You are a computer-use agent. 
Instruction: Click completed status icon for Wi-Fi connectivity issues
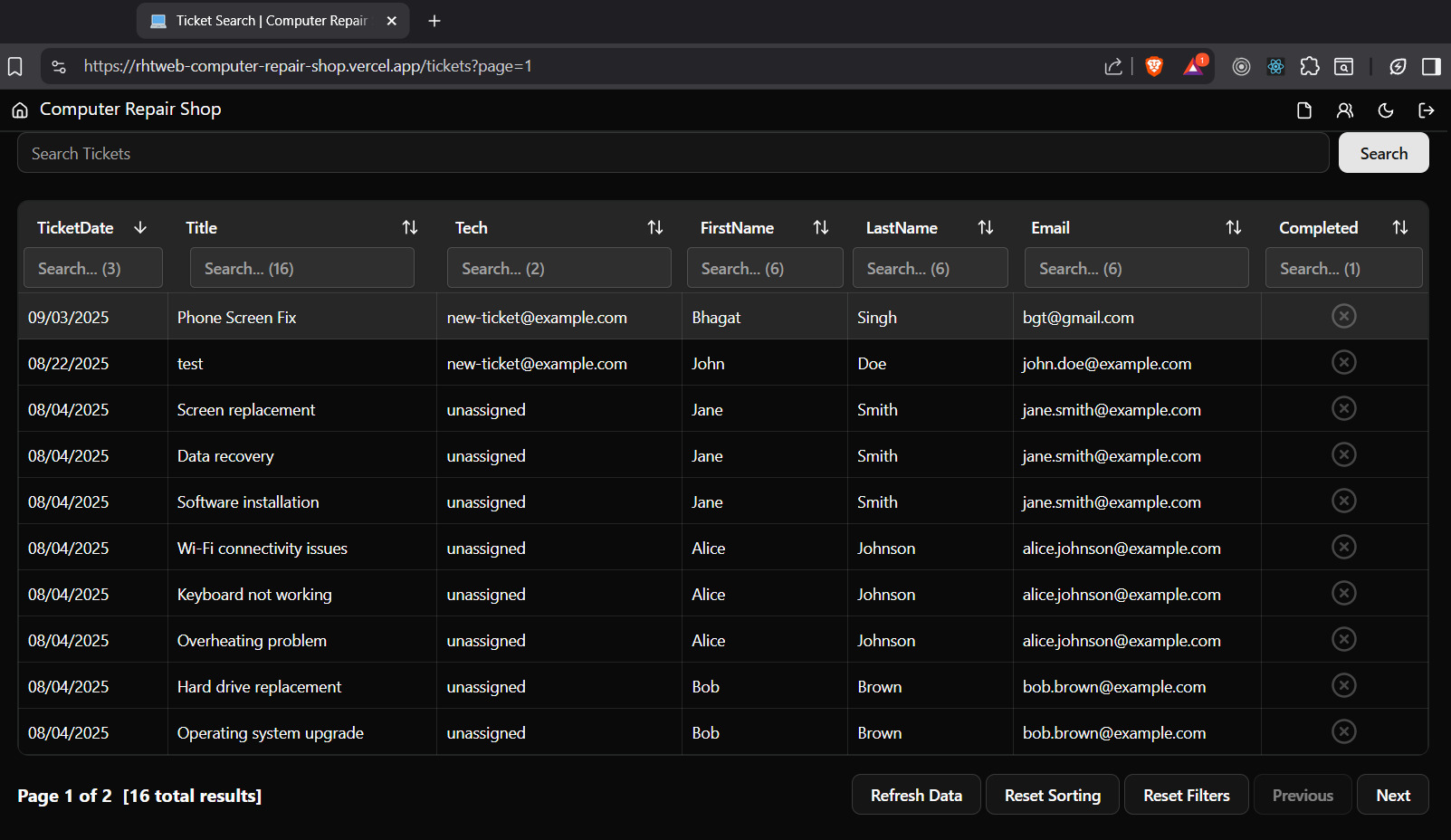click(x=1344, y=547)
